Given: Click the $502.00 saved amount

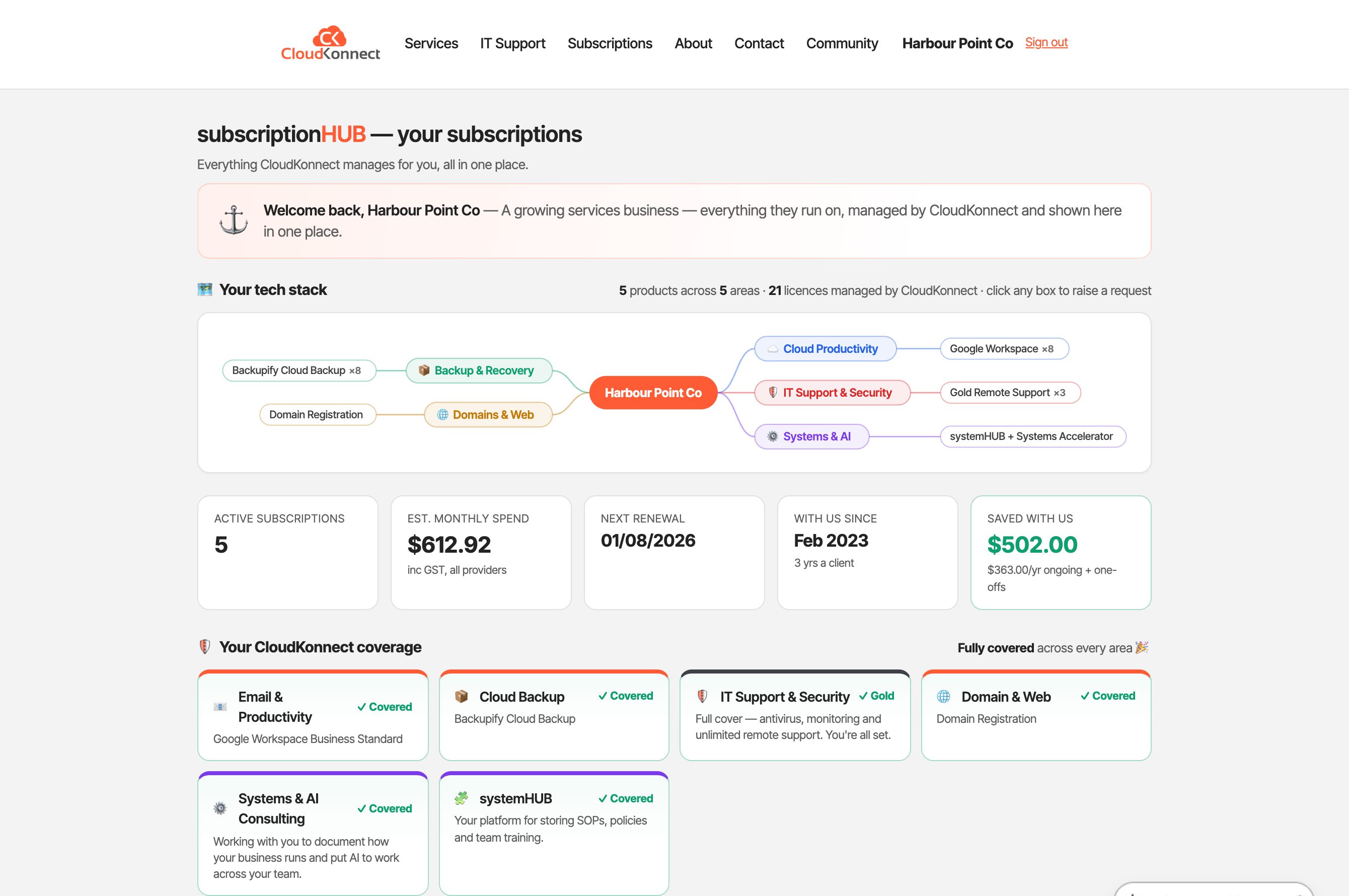Looking at the screenshot, I should [x=1032, y=545].
